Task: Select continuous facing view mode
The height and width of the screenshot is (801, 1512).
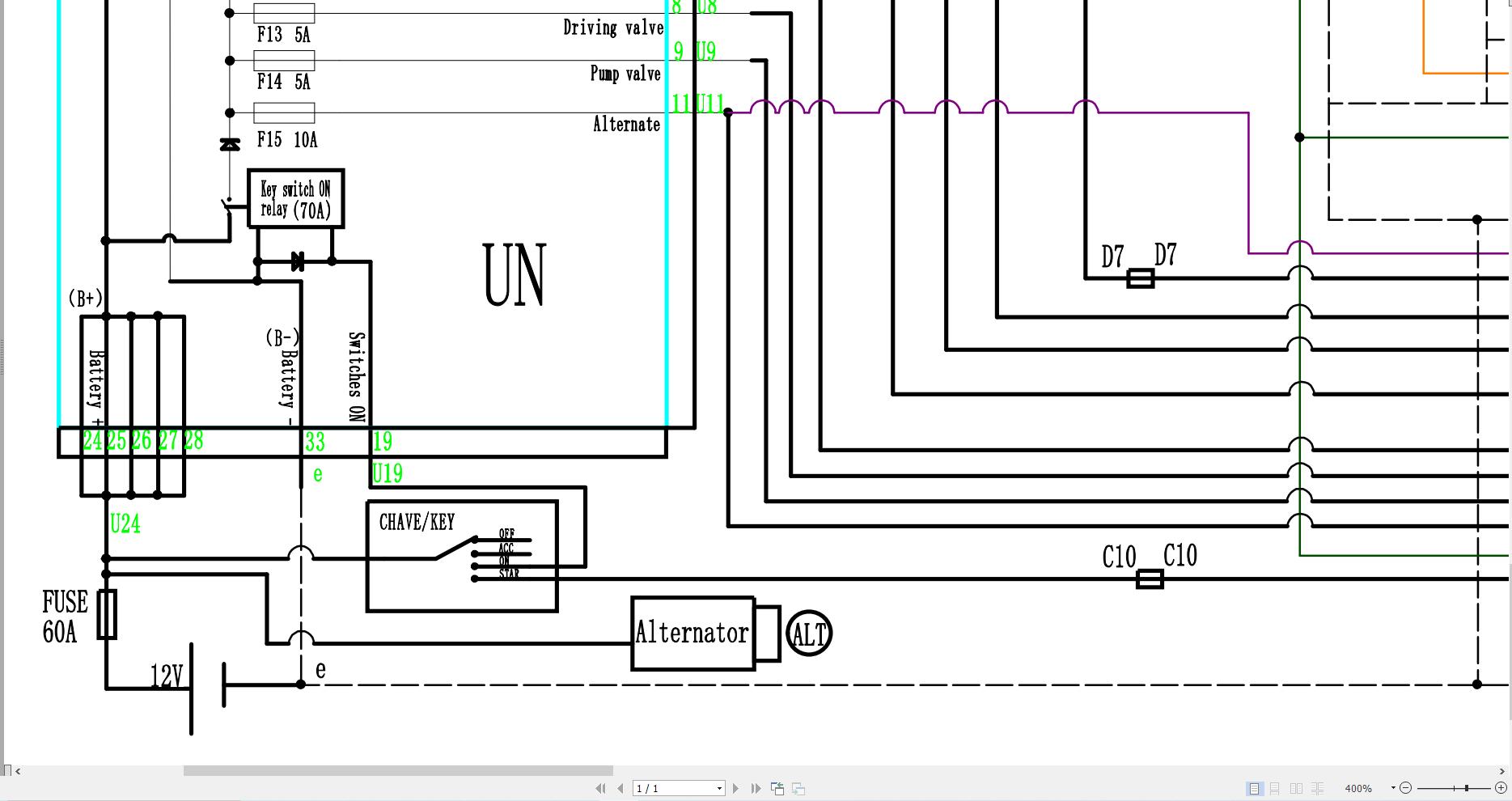Action: pyautogui.click(x=1318, y=788)
